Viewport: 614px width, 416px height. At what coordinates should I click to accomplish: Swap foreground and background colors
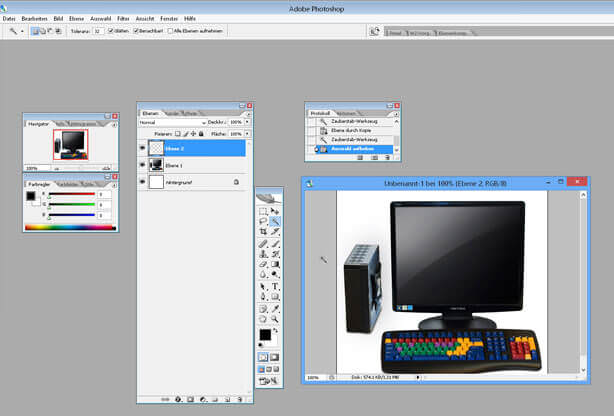click(x=276, y=331)
